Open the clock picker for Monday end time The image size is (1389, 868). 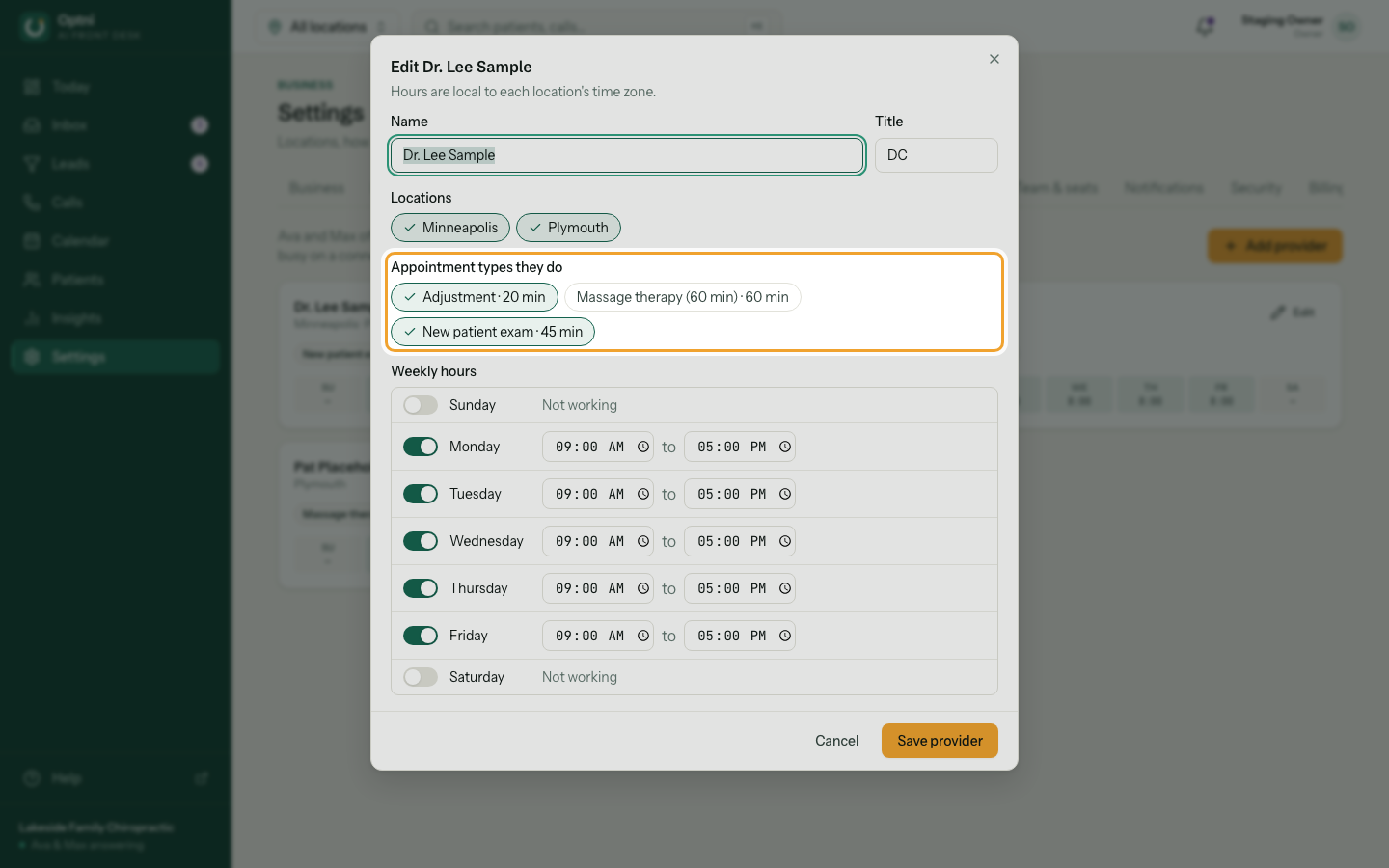(785, 447)
